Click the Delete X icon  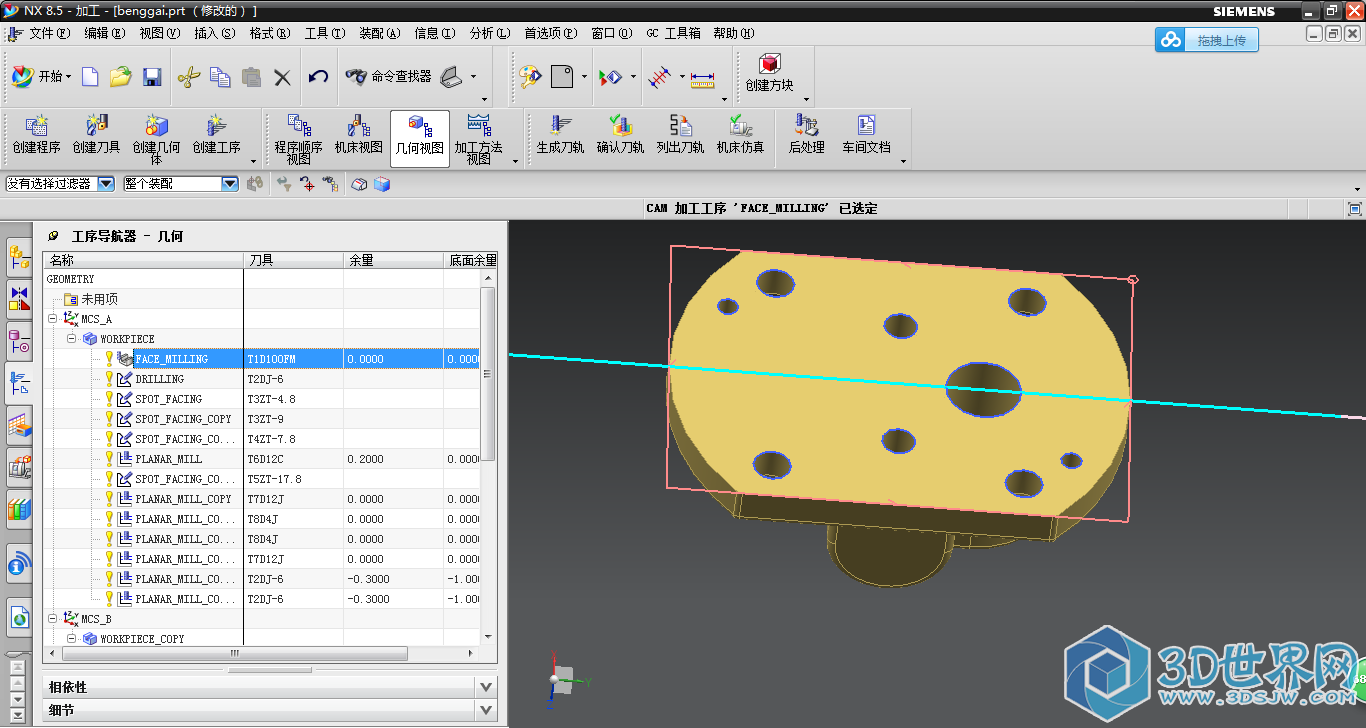point(282,76)
